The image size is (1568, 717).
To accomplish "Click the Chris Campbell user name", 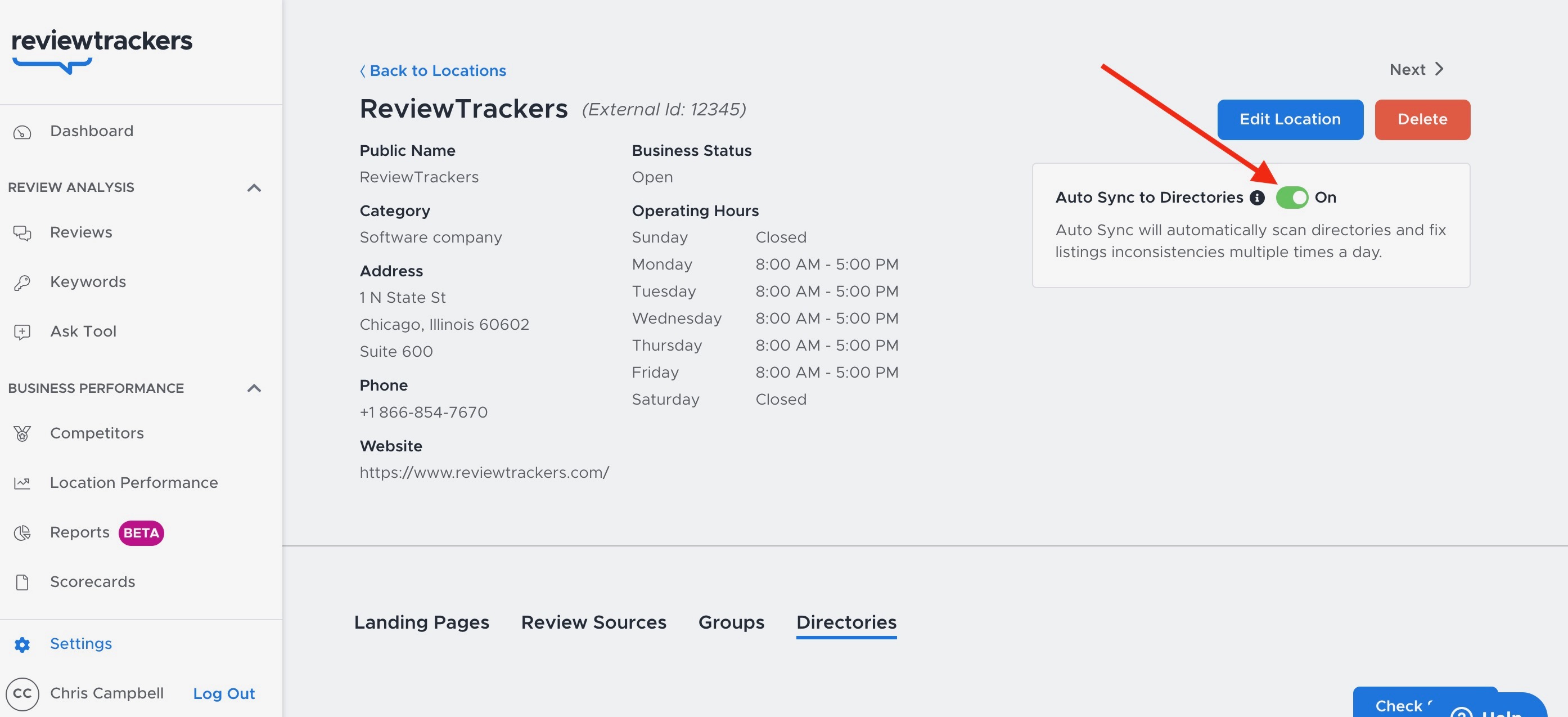I will pos(106,693).
